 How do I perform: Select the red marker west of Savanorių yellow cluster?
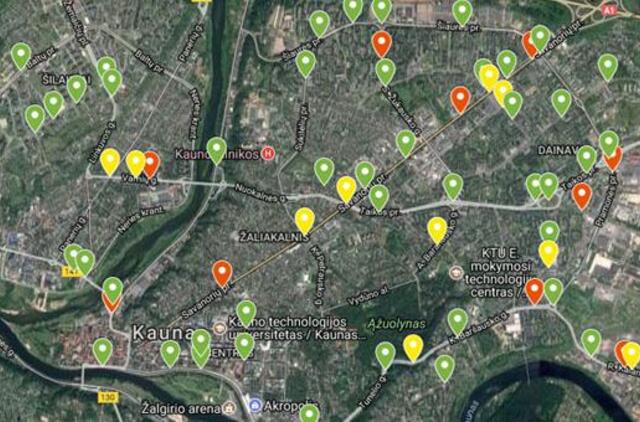pyautogui.click(x=460, y=100)
